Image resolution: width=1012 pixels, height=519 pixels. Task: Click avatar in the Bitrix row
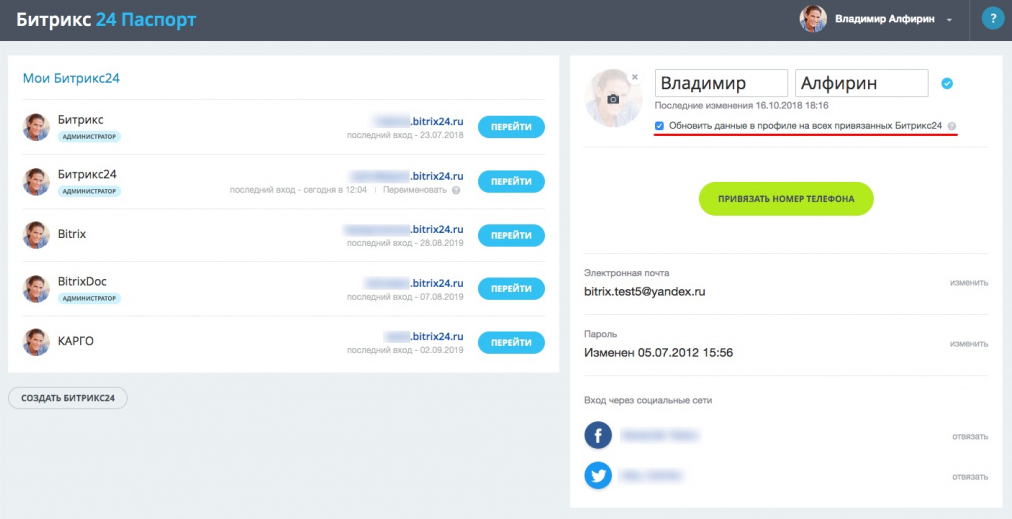36,235
